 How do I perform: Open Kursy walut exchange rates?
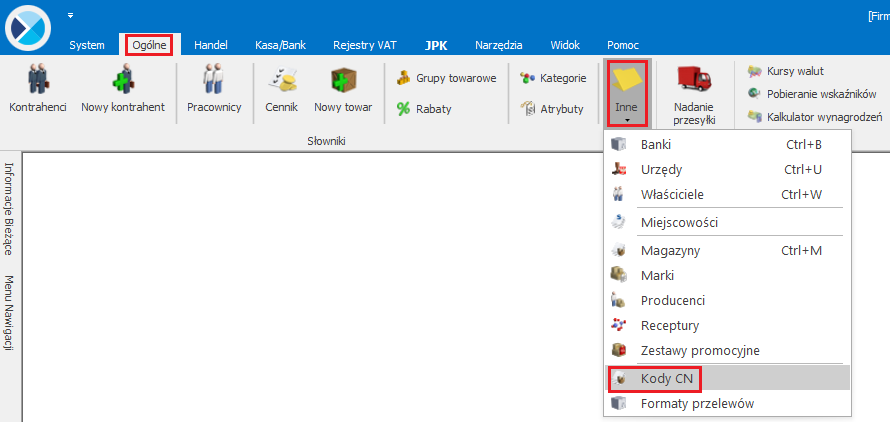tap(786, 71)
